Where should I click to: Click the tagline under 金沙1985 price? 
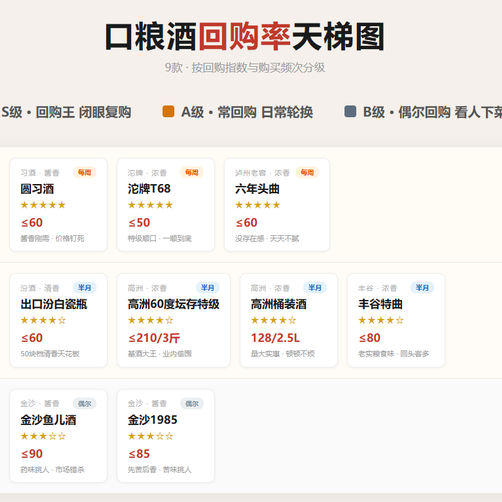coord(160,470)
